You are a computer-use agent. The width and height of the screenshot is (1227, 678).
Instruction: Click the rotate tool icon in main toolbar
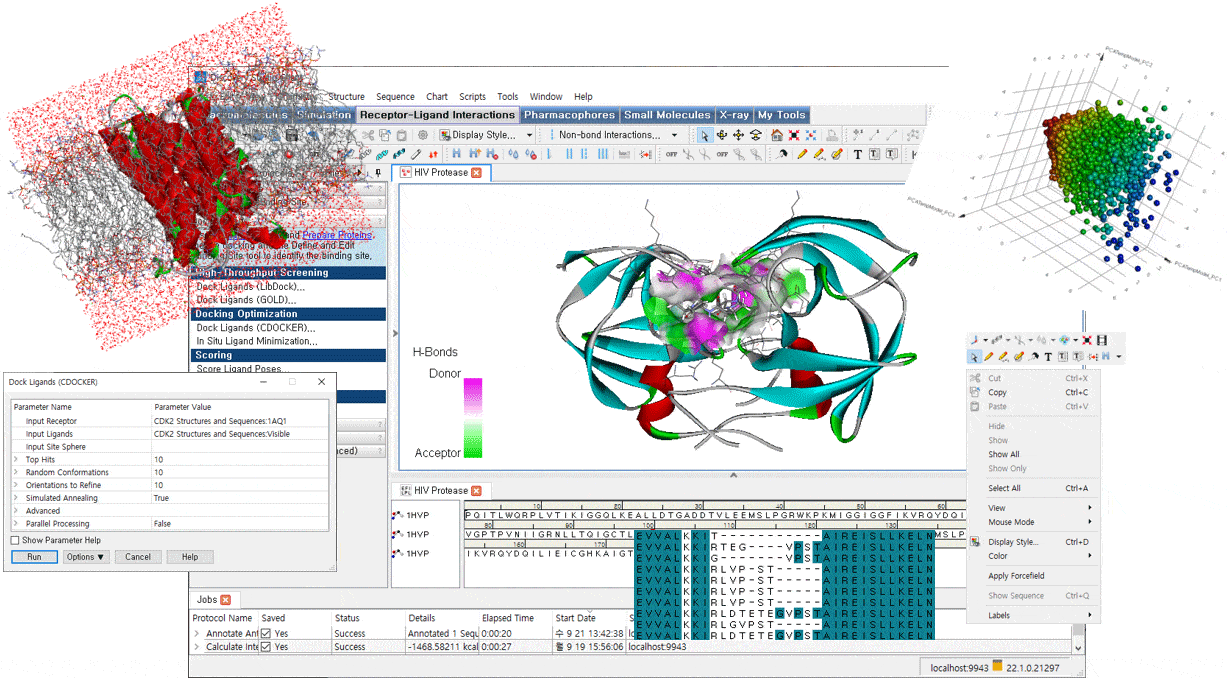(721, 135)
